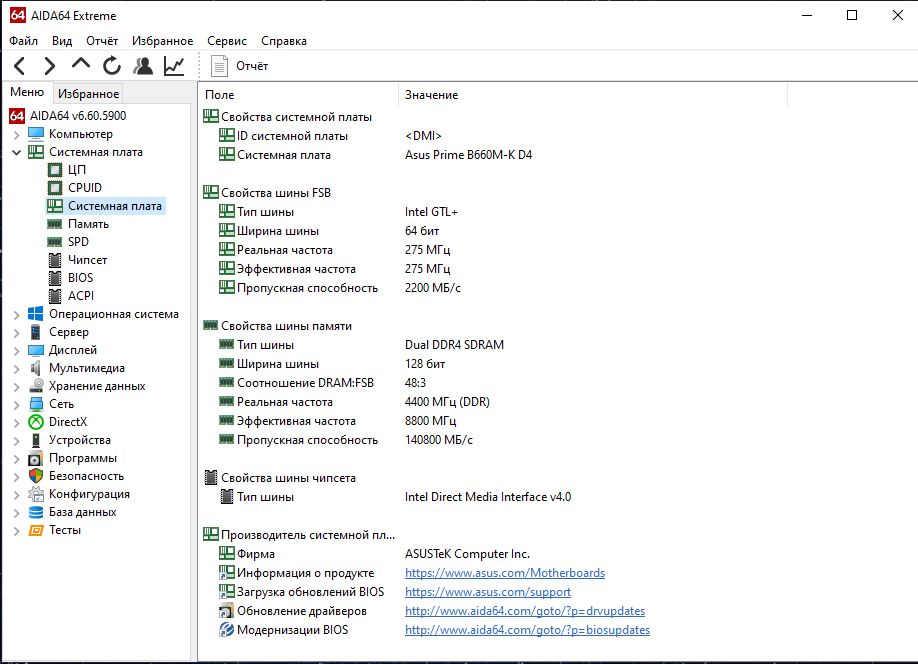Select the ЦП item icon

pos(54,170)
